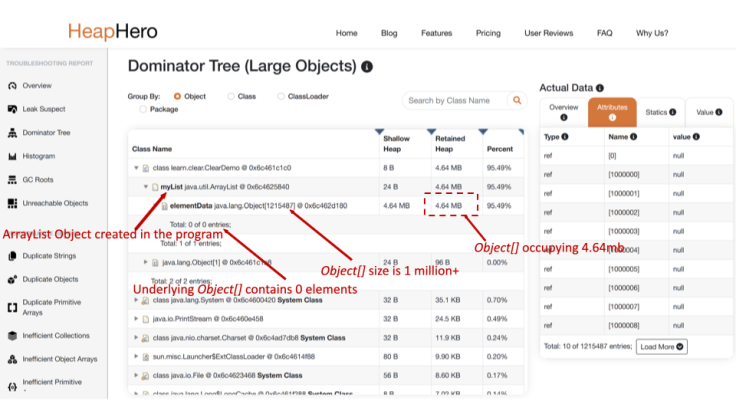Open the Duplicate Strings sidebar icon
The height and width of the screenshot is (414, 736).
13,256
